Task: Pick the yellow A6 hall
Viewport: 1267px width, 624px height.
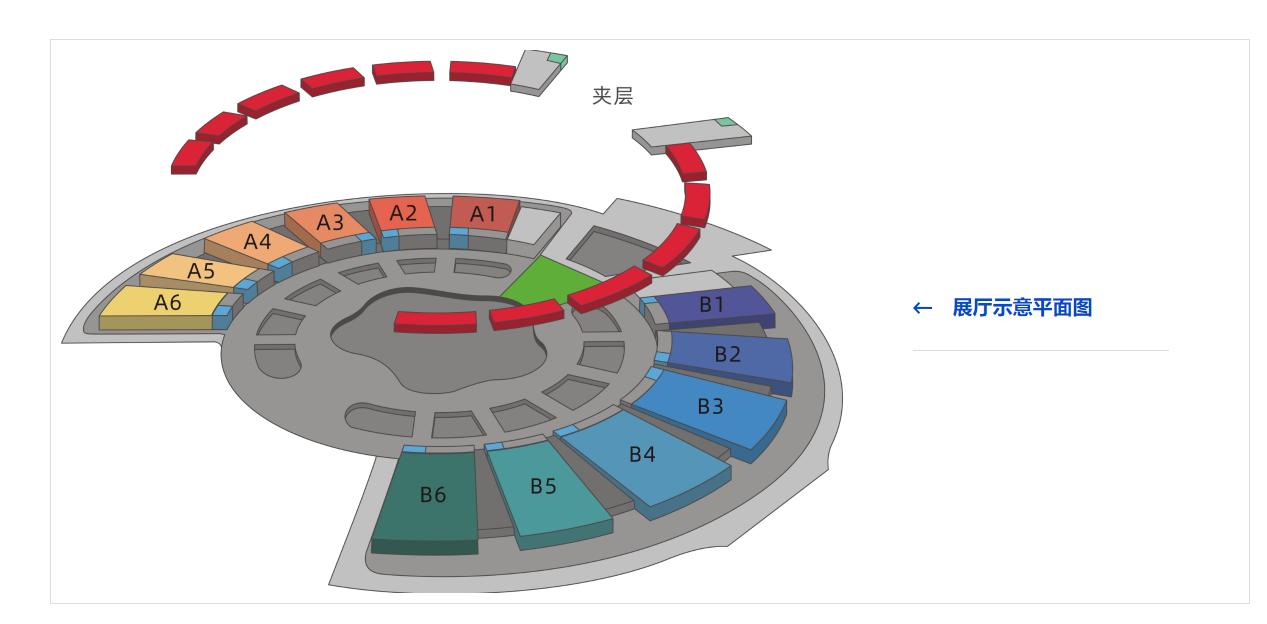Action: [x=166, y=303]
